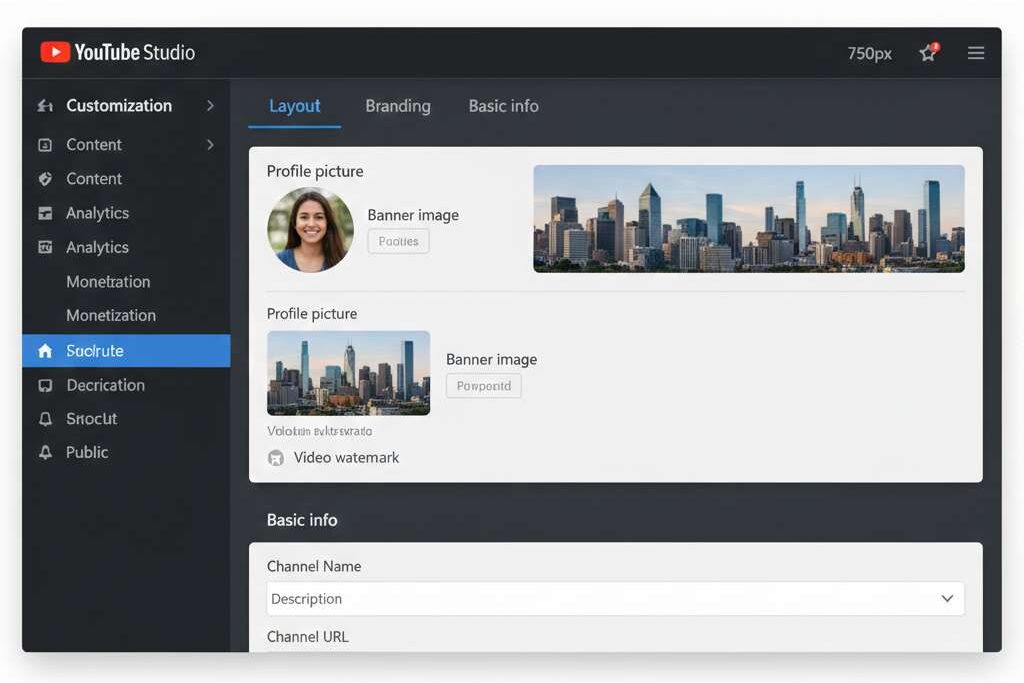Click the Decrication sidebar icon
The height and width of the screenshot is (683, 1024).
pos(45,385)
